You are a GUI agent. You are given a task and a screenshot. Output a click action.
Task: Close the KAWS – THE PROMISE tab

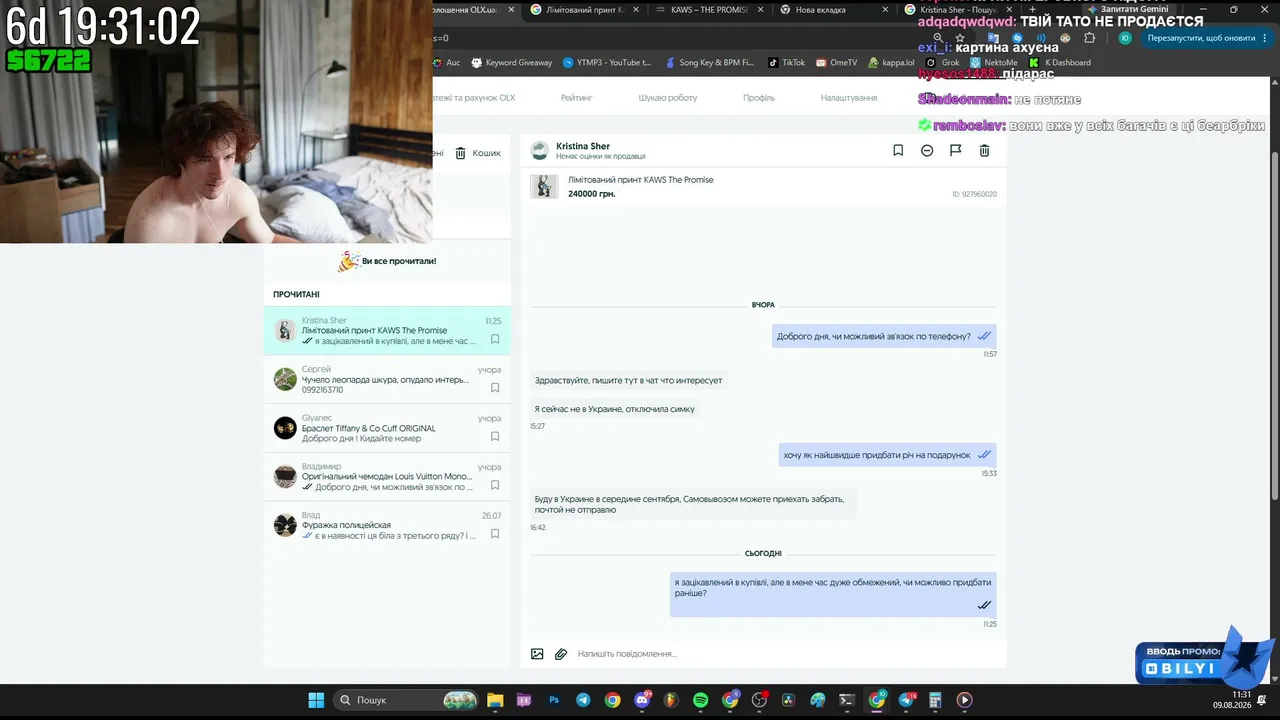[x=760, y=10]
